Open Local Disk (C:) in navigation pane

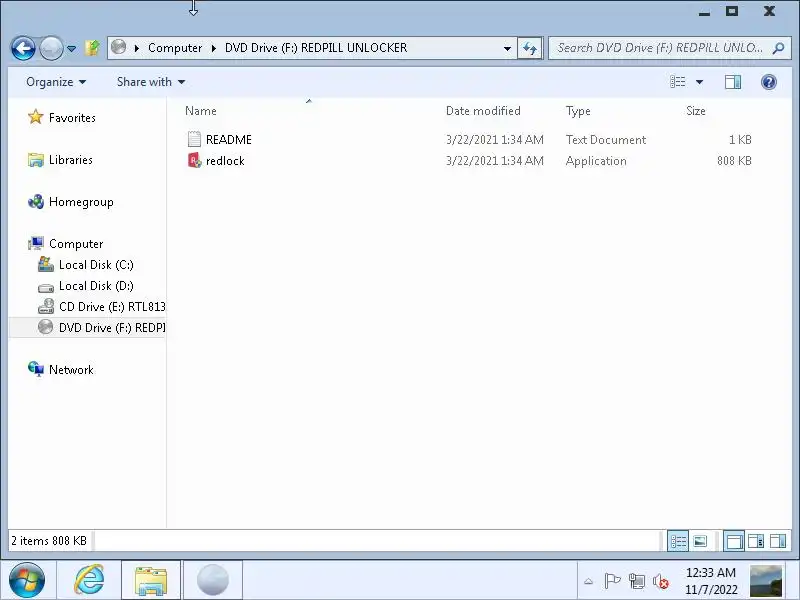click(96, 265)
